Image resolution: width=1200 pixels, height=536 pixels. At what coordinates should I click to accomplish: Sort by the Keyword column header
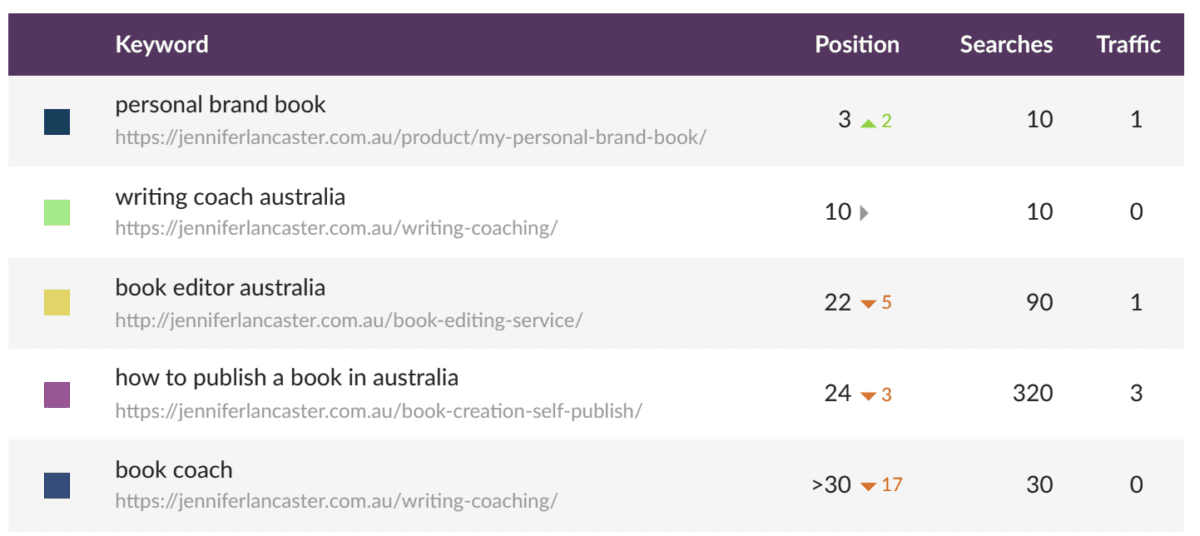[161, 45]
